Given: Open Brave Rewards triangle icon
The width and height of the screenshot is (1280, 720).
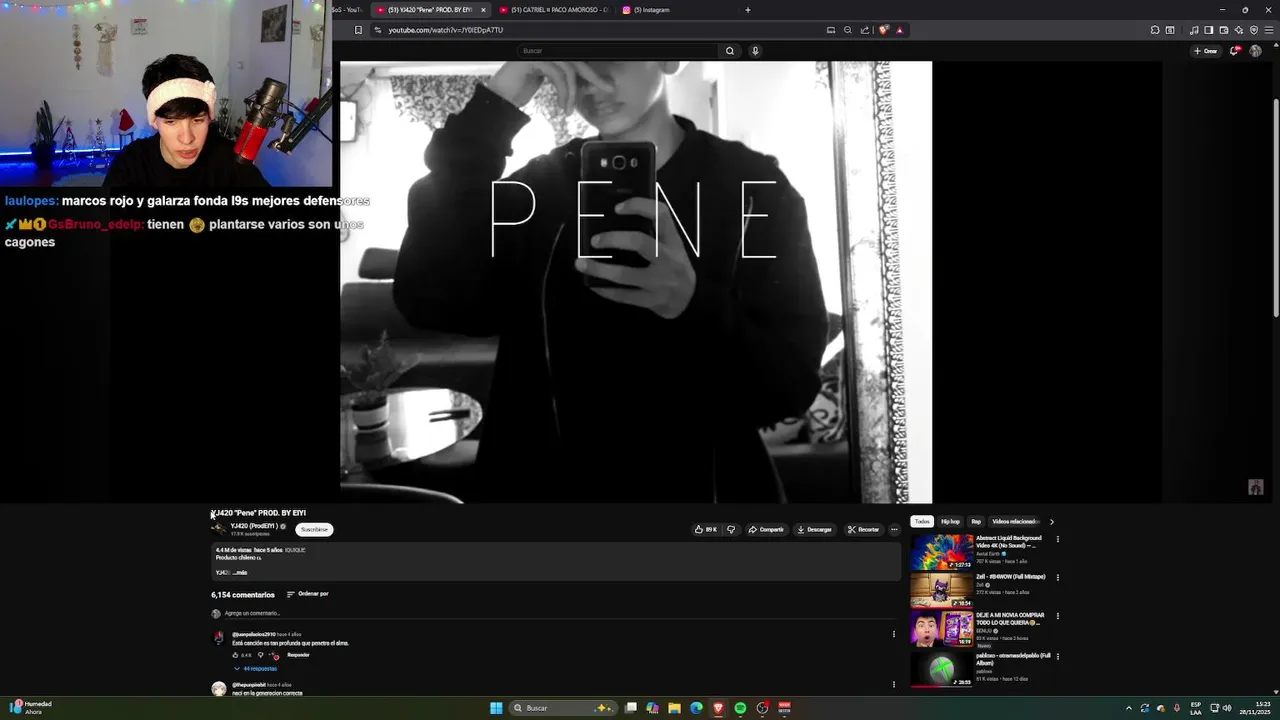Looking at the screenshot, I should click(x=899, y=30).
